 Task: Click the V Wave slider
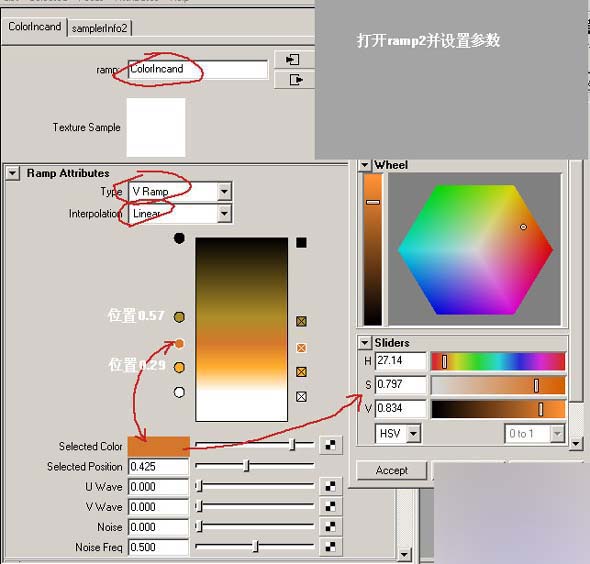pos(255,506)
